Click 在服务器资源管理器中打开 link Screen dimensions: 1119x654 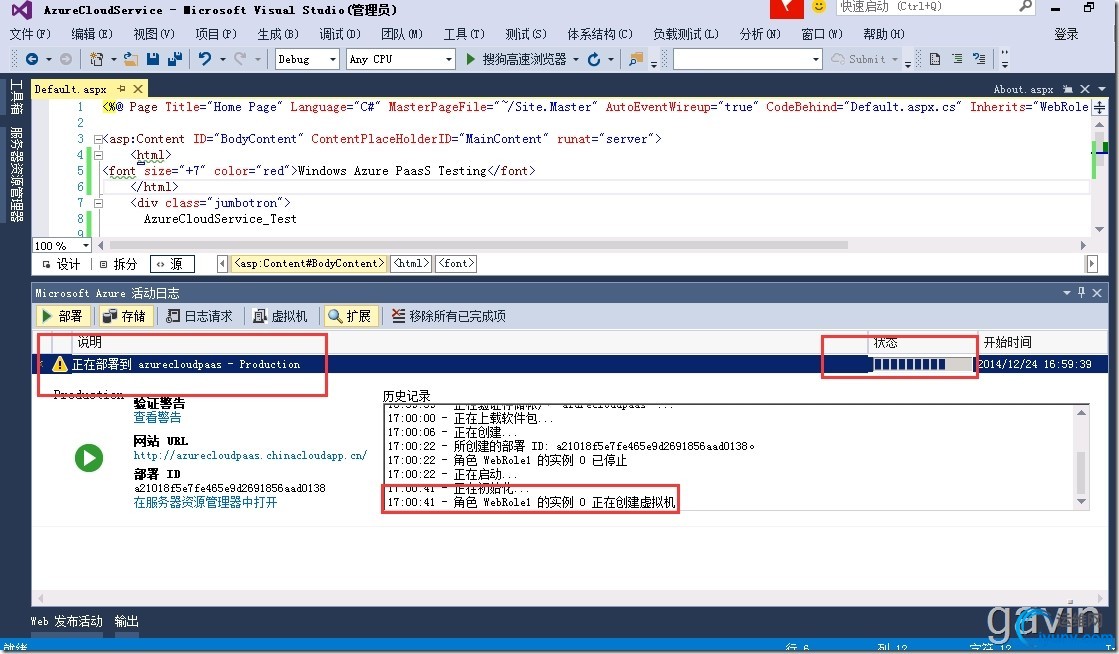click(x=205, y=503)
